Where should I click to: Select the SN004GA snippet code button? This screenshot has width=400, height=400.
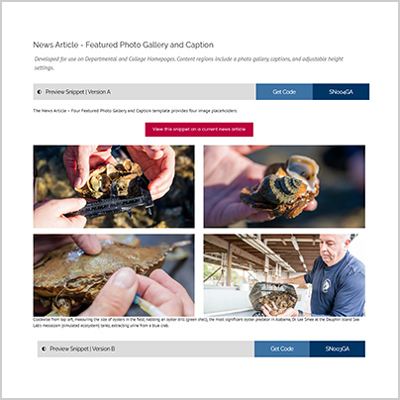[x=341, y=92]
